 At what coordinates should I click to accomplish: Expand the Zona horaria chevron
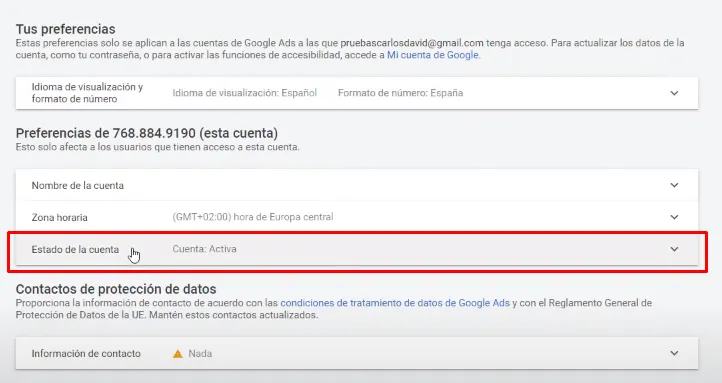(674, 217)
